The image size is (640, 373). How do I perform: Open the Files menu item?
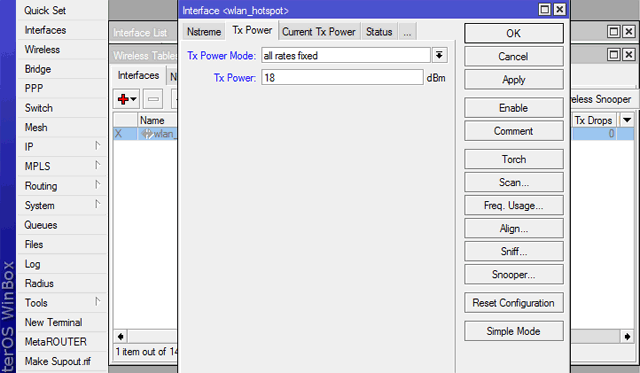(62, 244)
